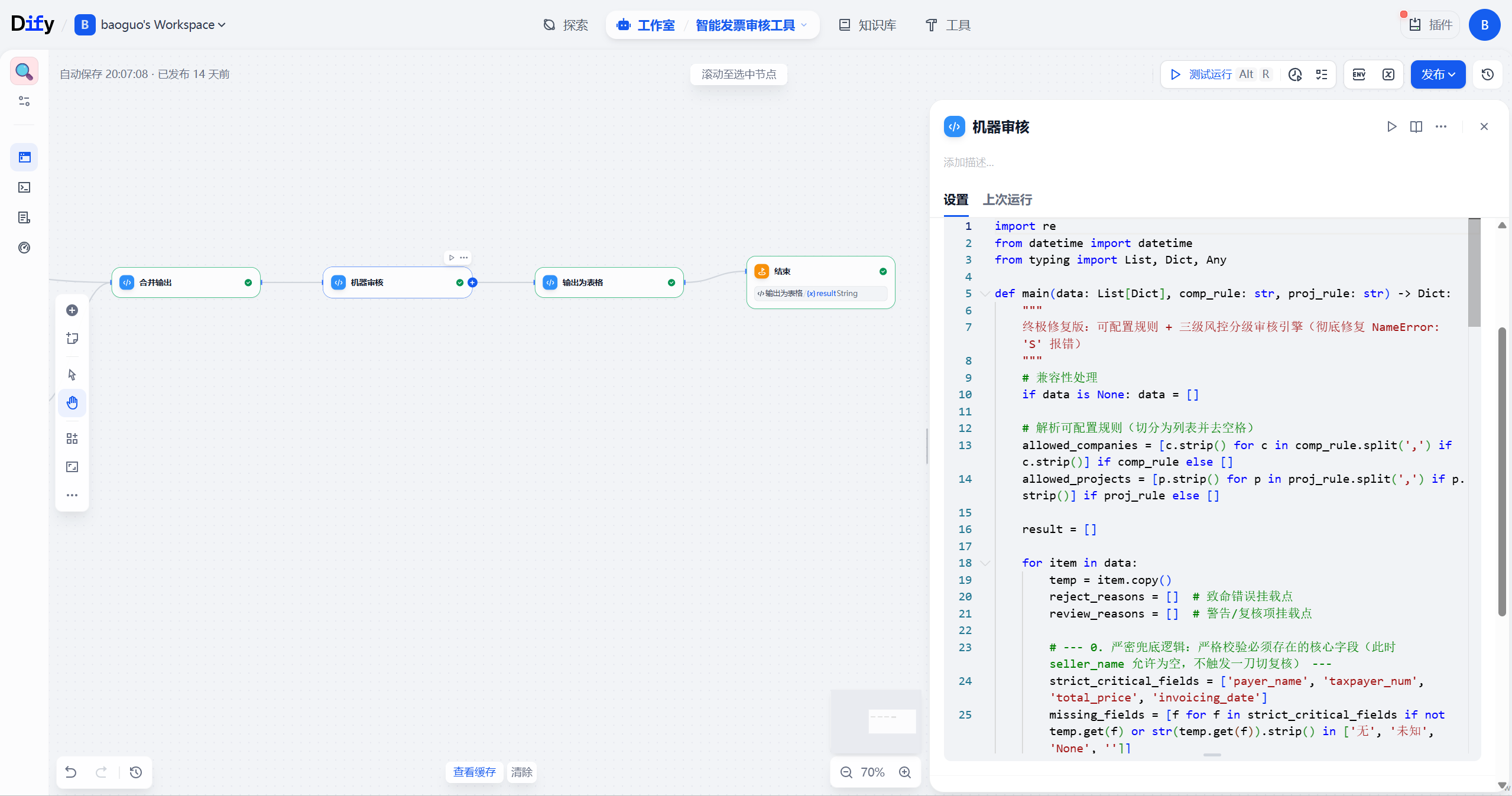
Task: Zoom in on the canvas
Action: [905, 772]
